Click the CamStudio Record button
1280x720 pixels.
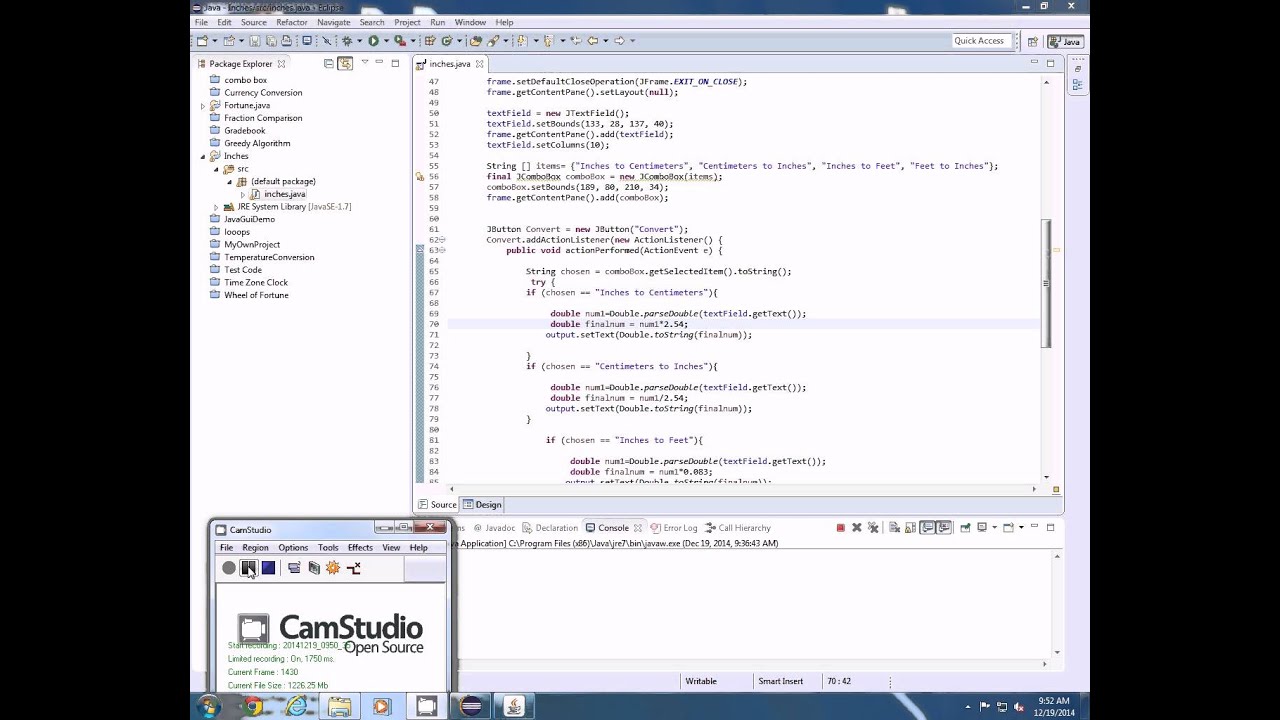229,568
